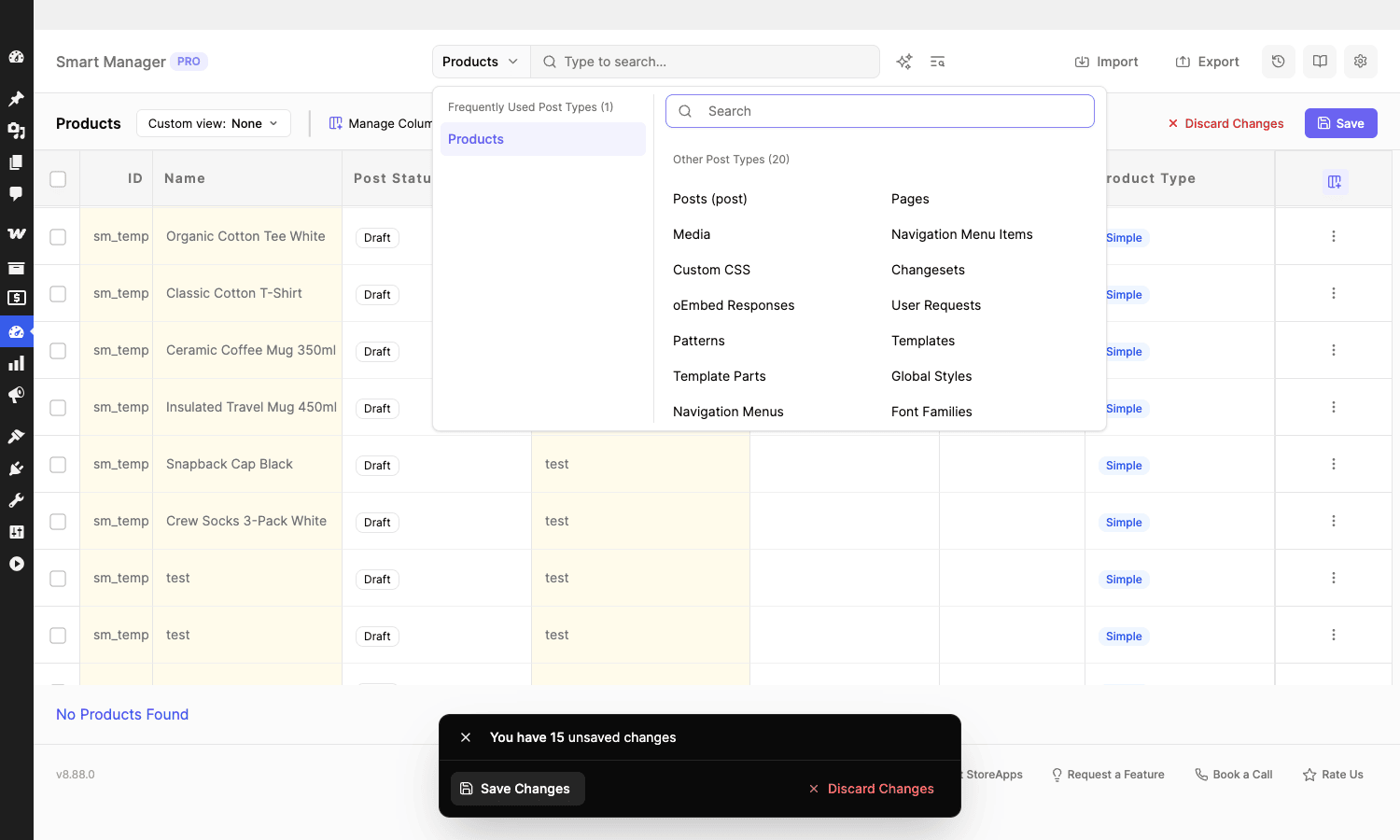Open the documentation book icon

coord(1320,62)
